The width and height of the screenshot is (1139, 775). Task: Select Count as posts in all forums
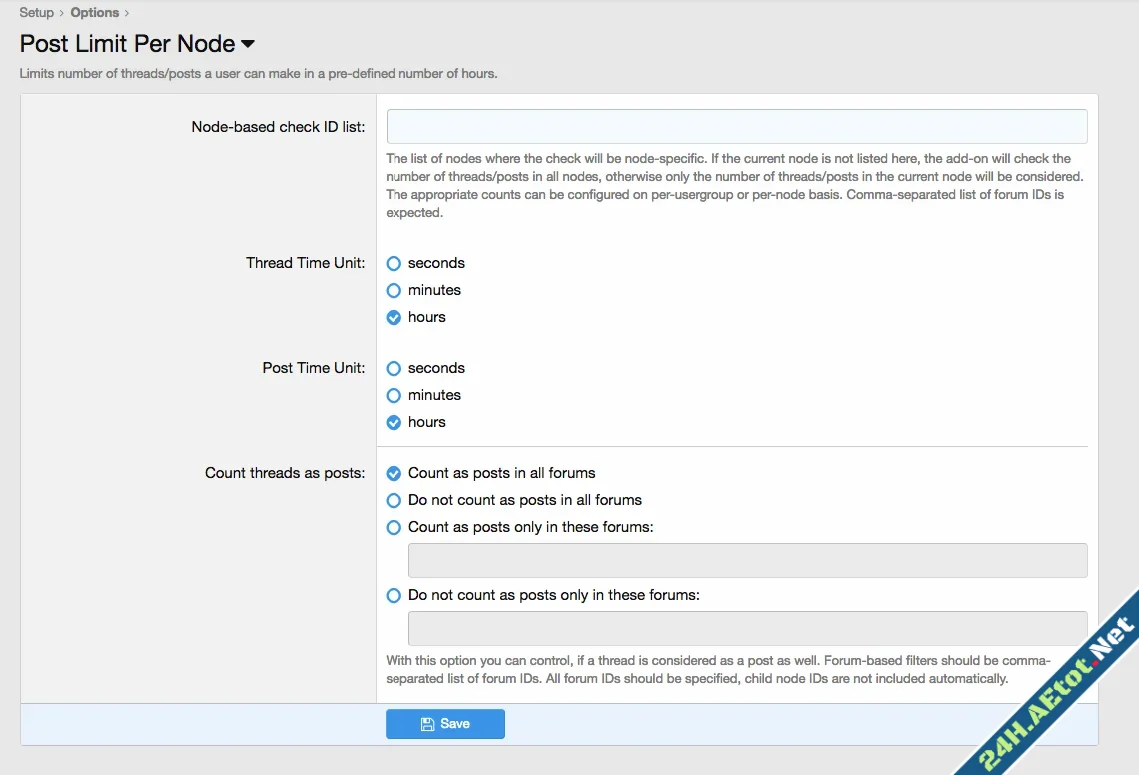(393, 473)
